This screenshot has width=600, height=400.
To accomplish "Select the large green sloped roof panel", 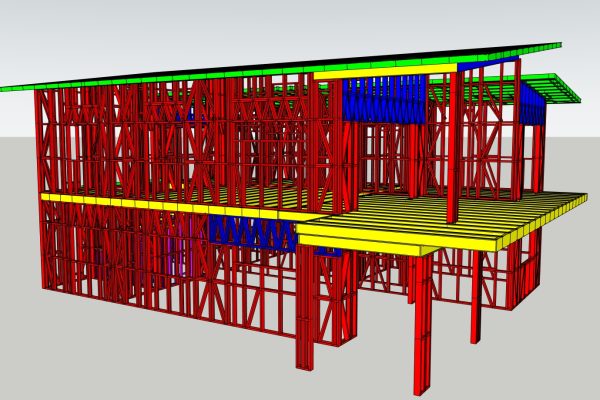I will [281, 68].
